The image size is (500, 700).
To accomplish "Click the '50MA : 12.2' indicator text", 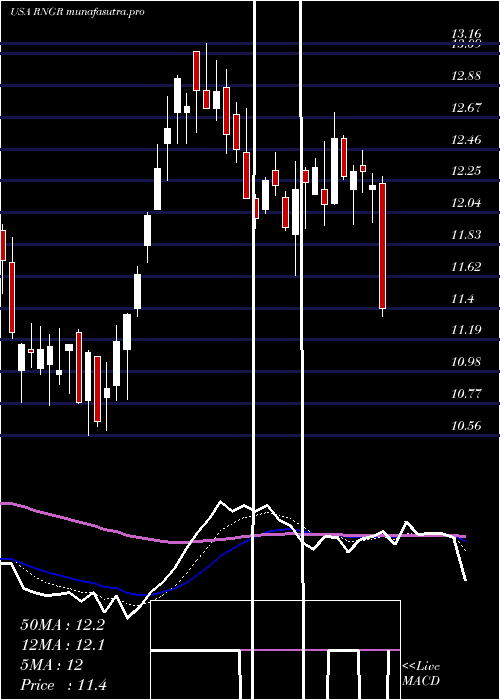I will click(x=62, y=625).
